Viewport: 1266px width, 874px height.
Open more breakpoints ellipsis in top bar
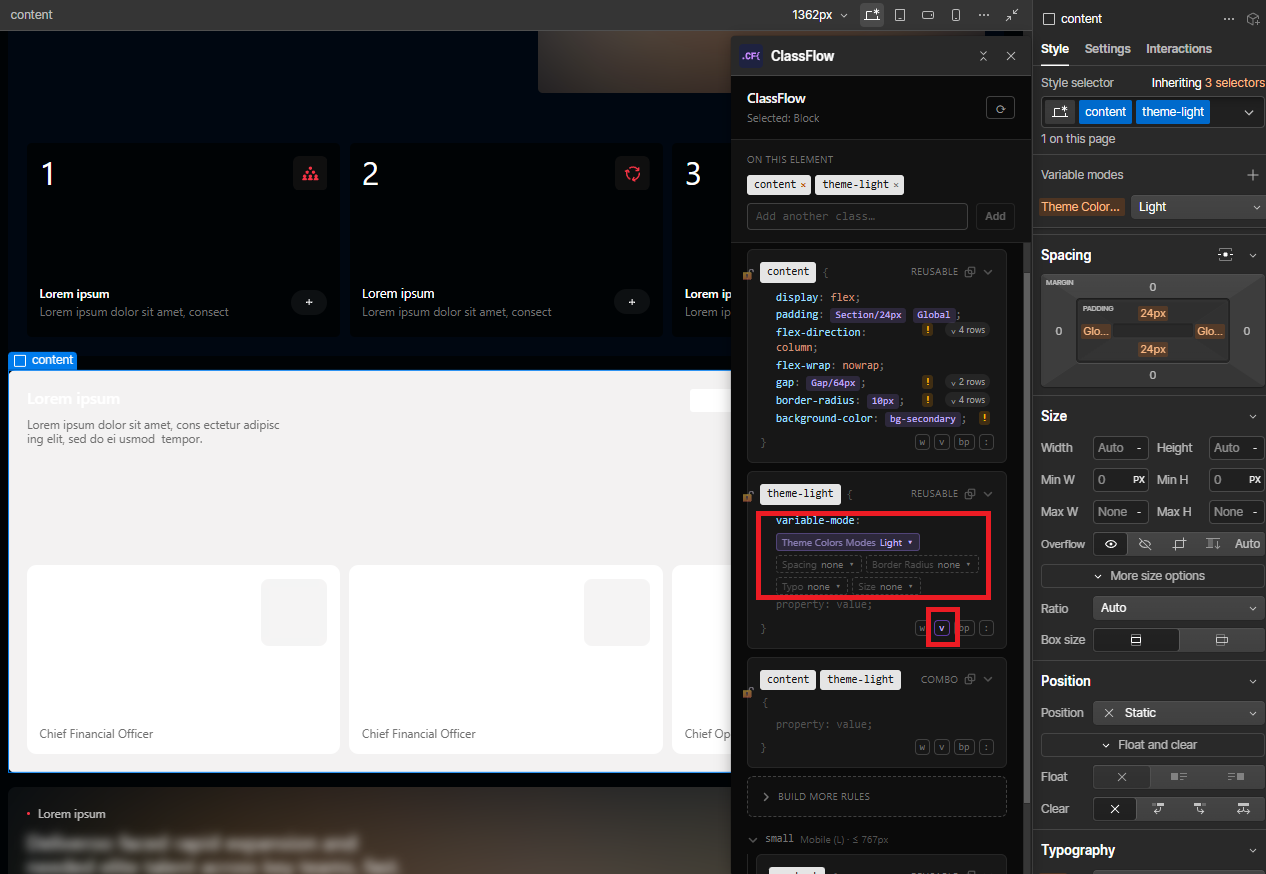984,15
